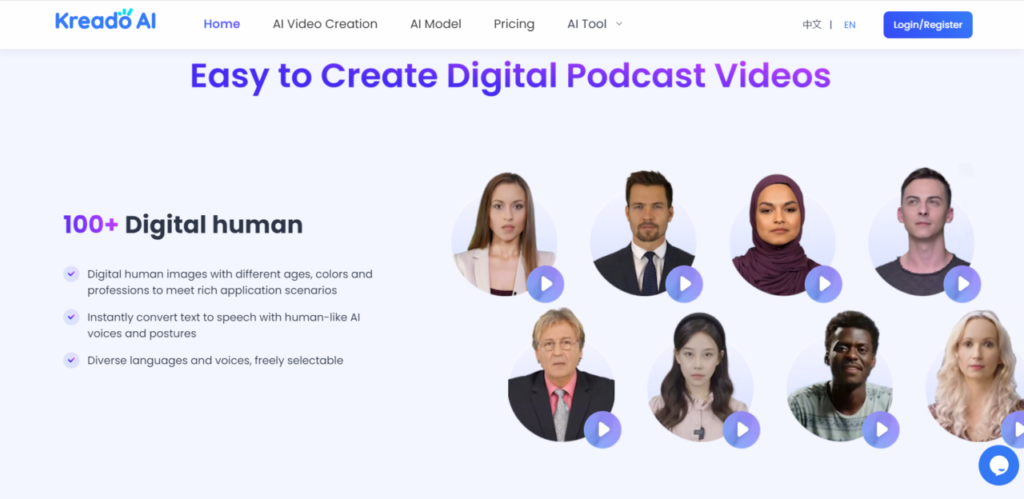This screenshot has height=499, width=1024.
Task: Switch language to 中文
Action: 812,25
